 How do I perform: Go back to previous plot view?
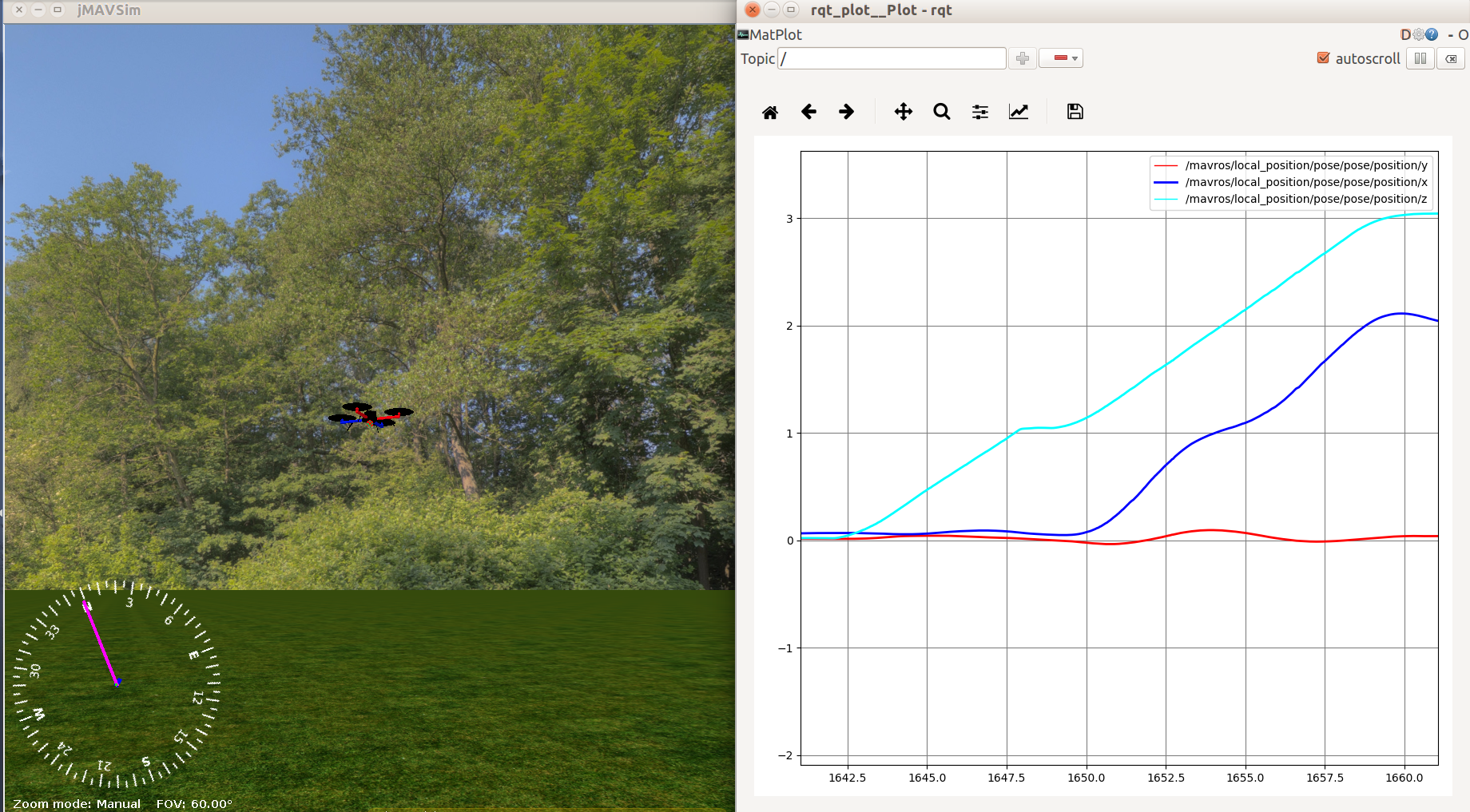tap(808, 112)
